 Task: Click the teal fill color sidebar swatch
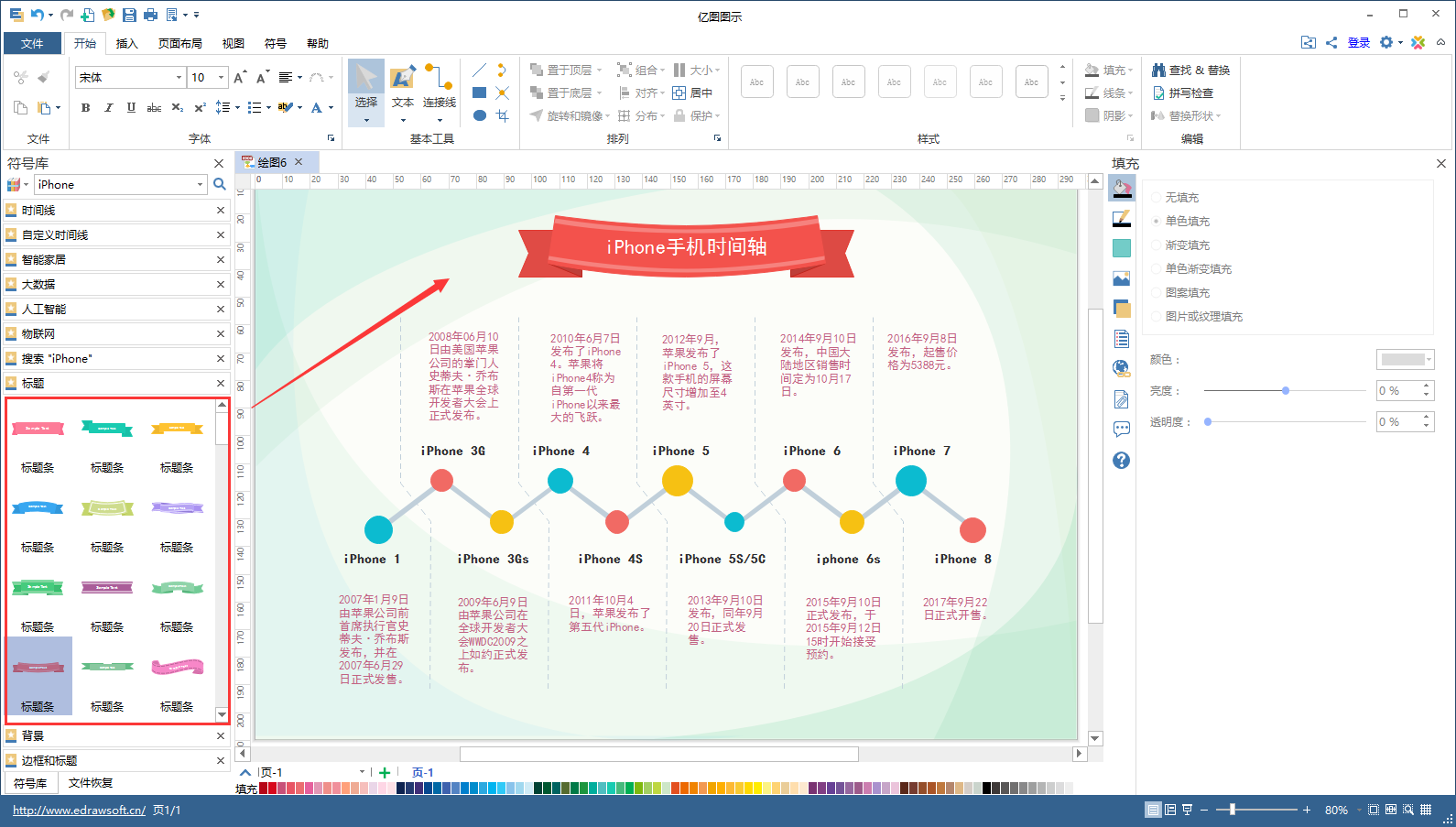coord(1122,248)
